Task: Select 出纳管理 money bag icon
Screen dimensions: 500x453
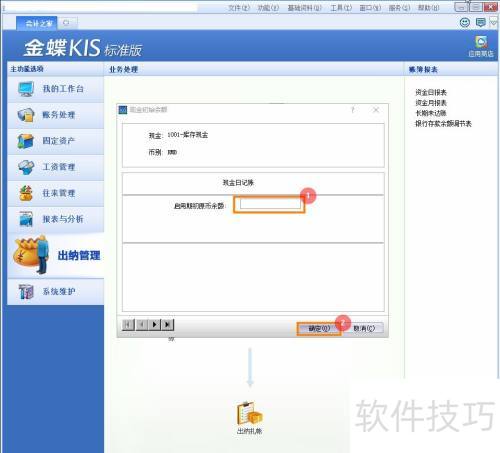Action: coord(31,254)
